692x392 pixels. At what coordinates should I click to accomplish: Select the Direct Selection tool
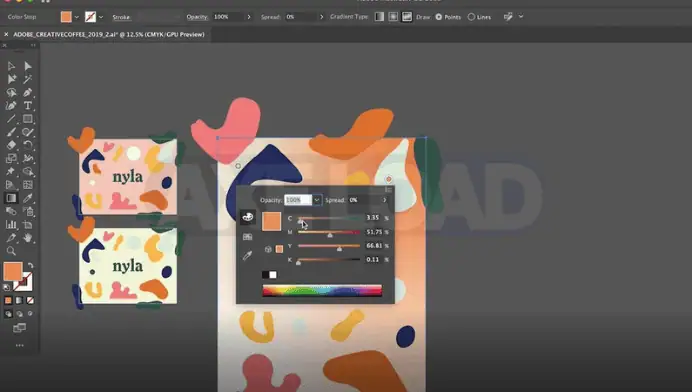28,66
